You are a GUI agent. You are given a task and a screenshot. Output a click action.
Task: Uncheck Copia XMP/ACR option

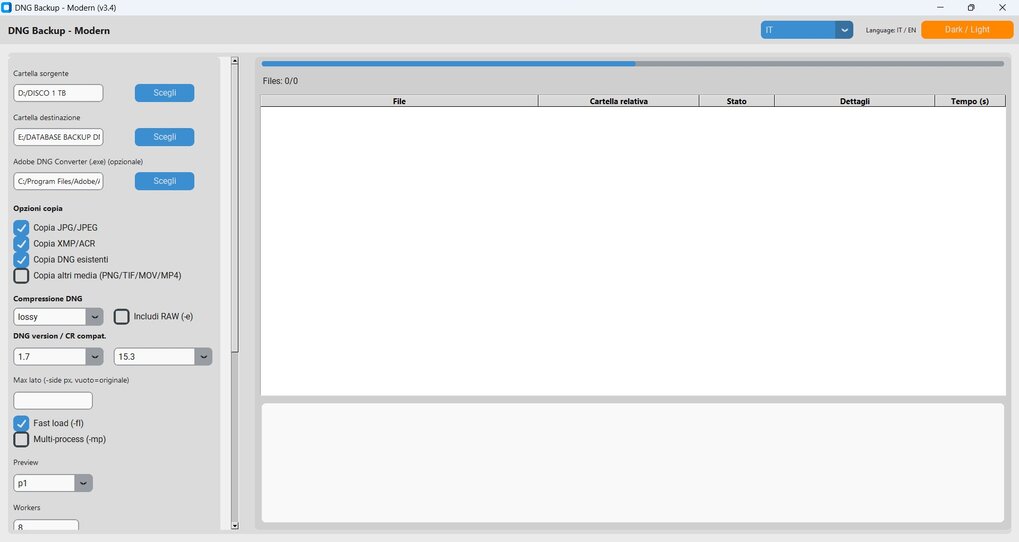(21, 244)
